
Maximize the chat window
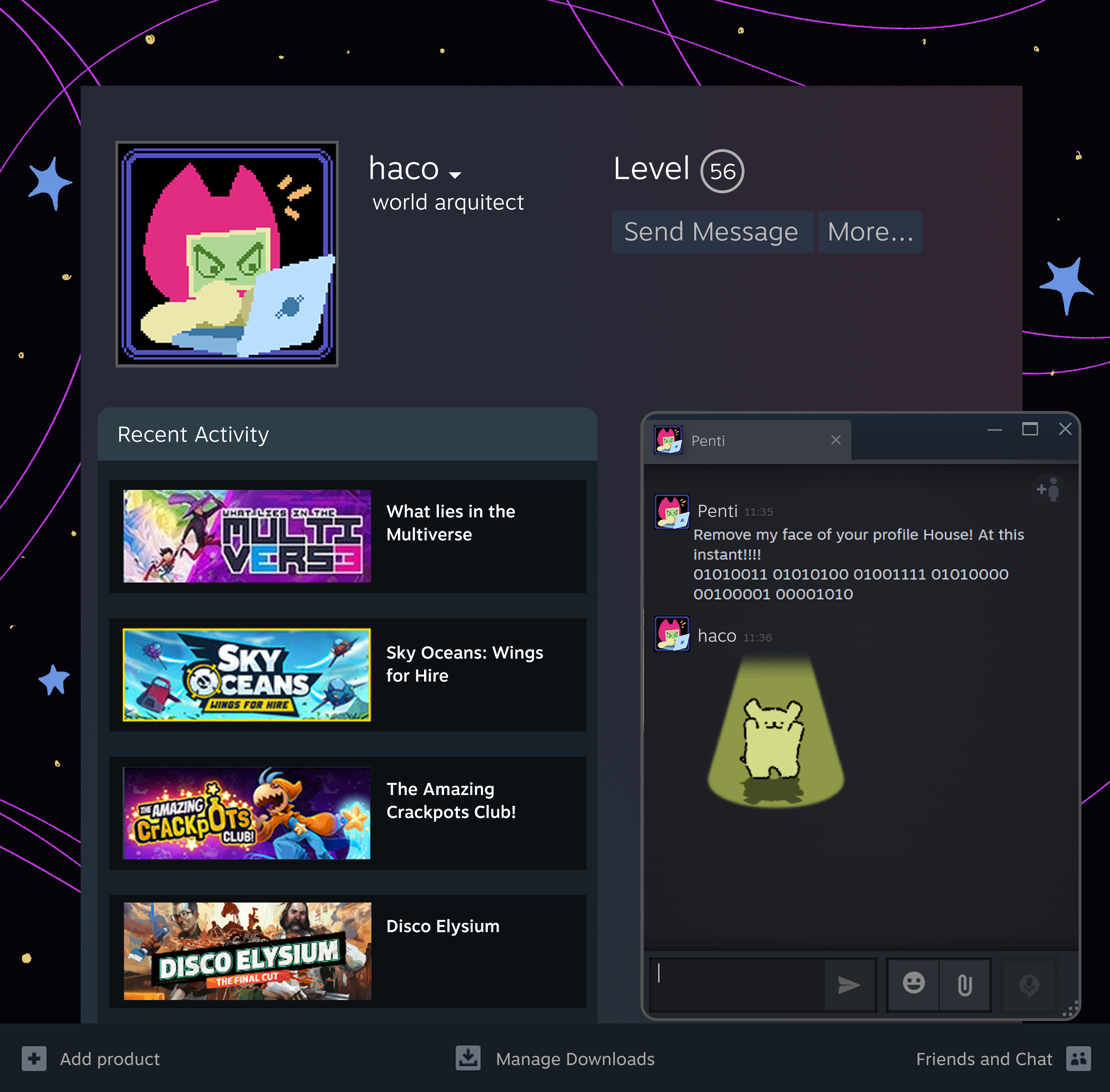[x=1030, y=429]
